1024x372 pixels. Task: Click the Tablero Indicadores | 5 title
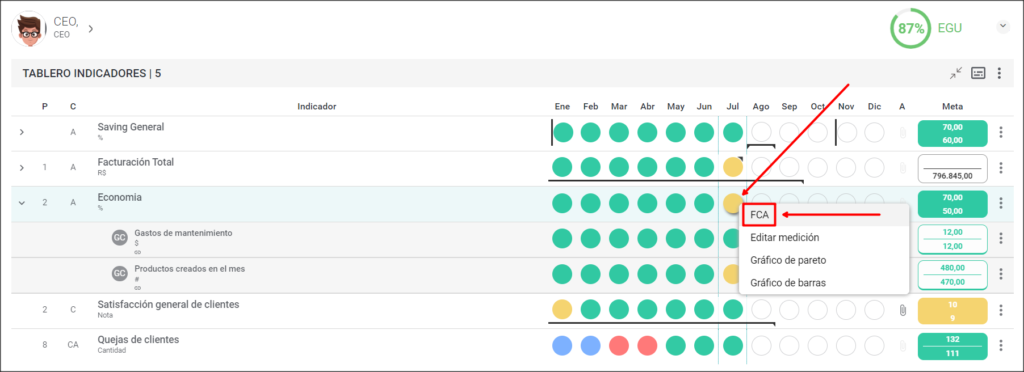(91, 73)
